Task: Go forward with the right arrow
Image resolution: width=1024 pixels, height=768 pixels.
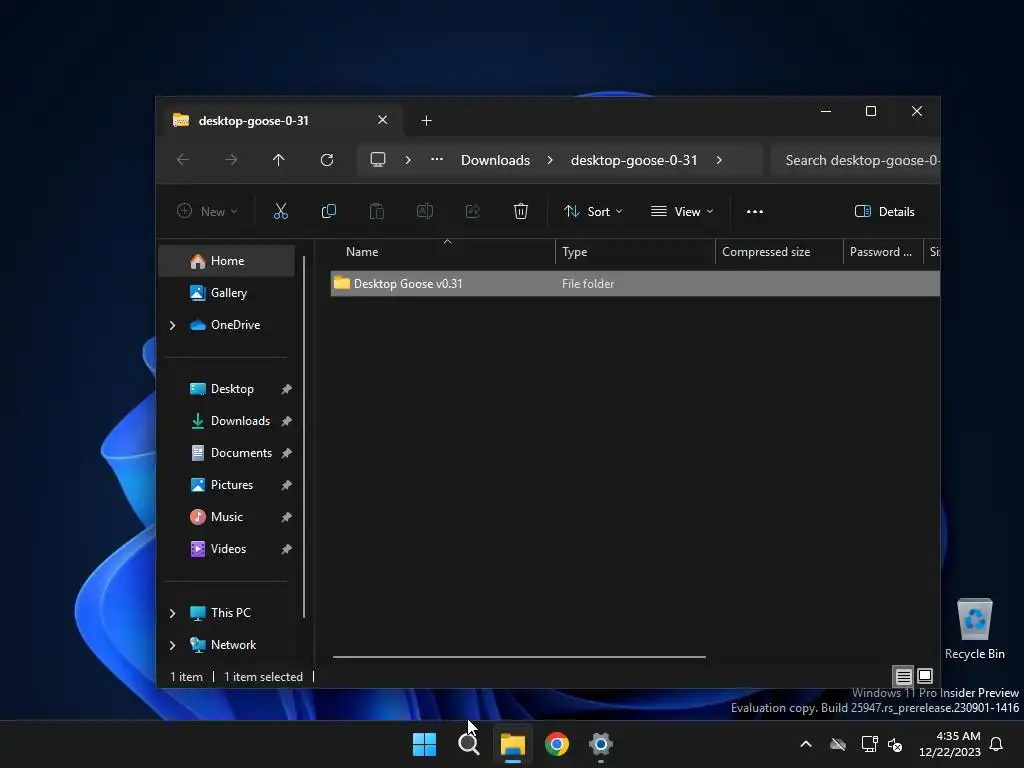Action: [231, 160]
